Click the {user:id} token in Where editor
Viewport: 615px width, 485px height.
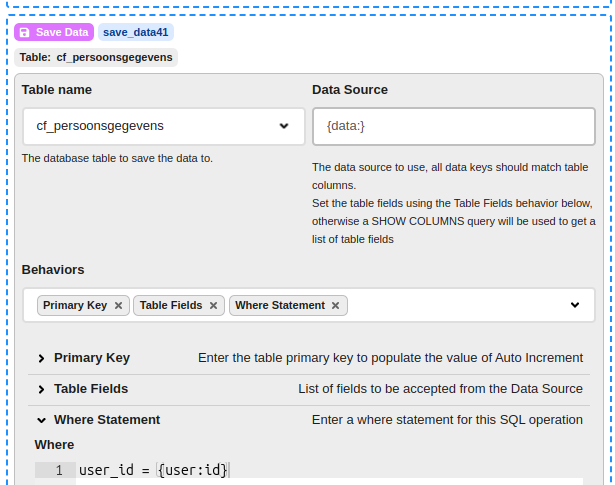pyautogui.click(x=193, y=469)
